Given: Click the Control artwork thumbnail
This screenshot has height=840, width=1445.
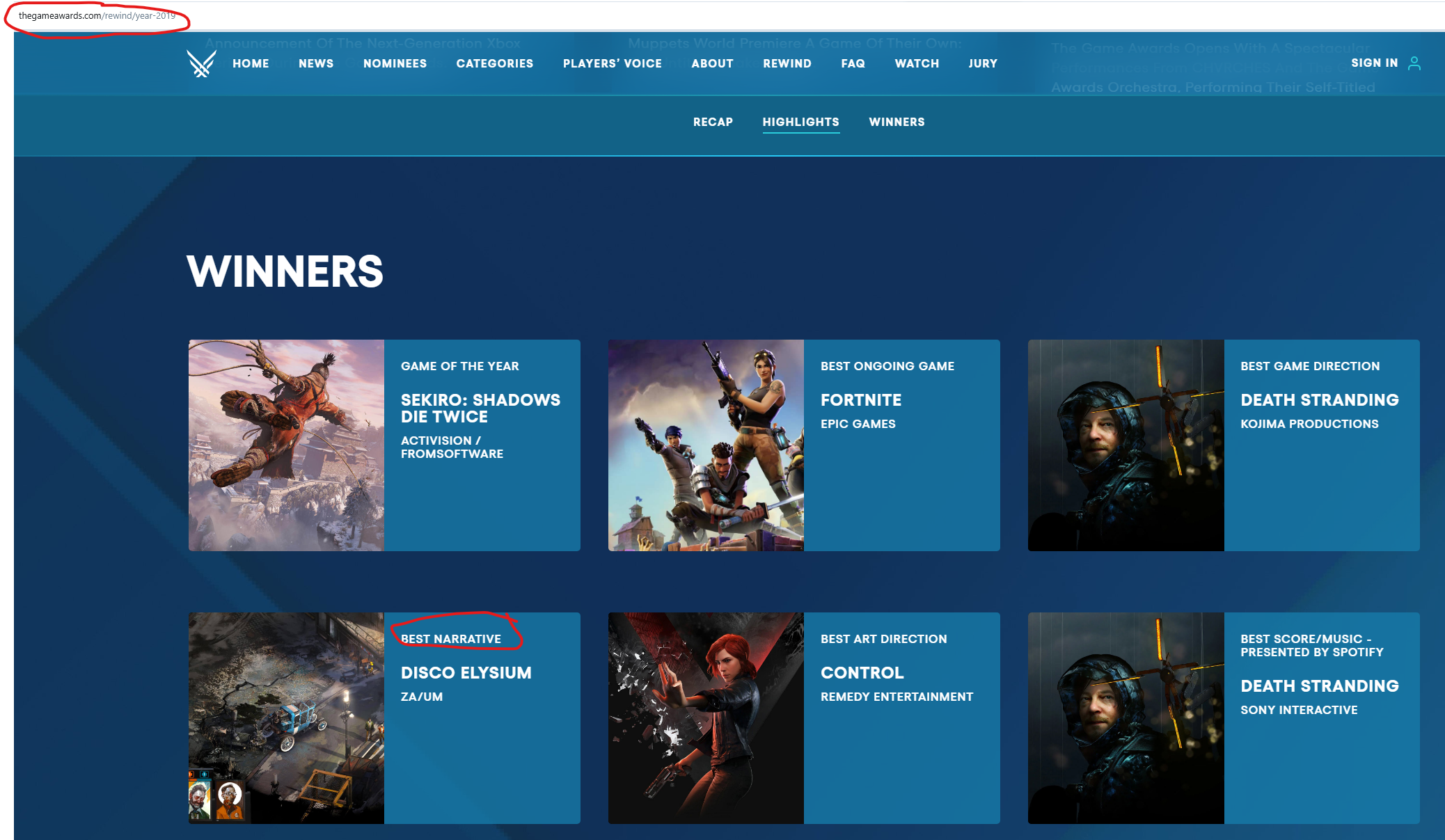Looking at the screenshot, I should pyautogui.click(x=706, y=718).
